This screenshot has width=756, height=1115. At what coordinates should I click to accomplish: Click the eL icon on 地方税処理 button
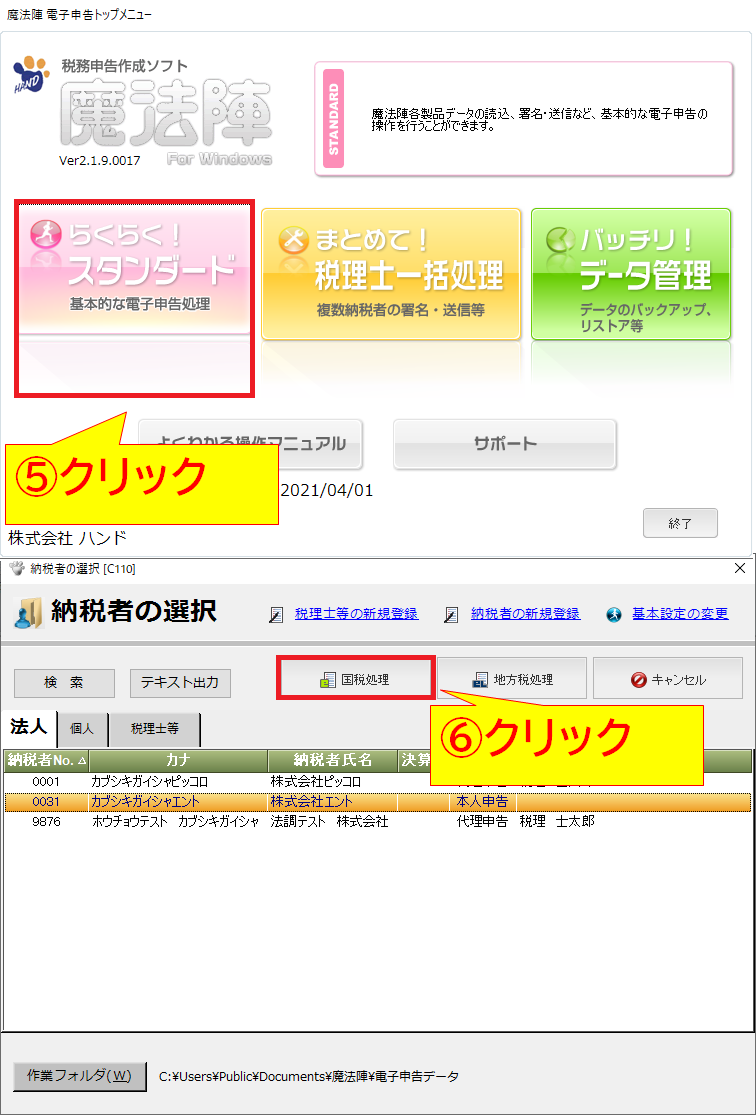tap(481, 680)
